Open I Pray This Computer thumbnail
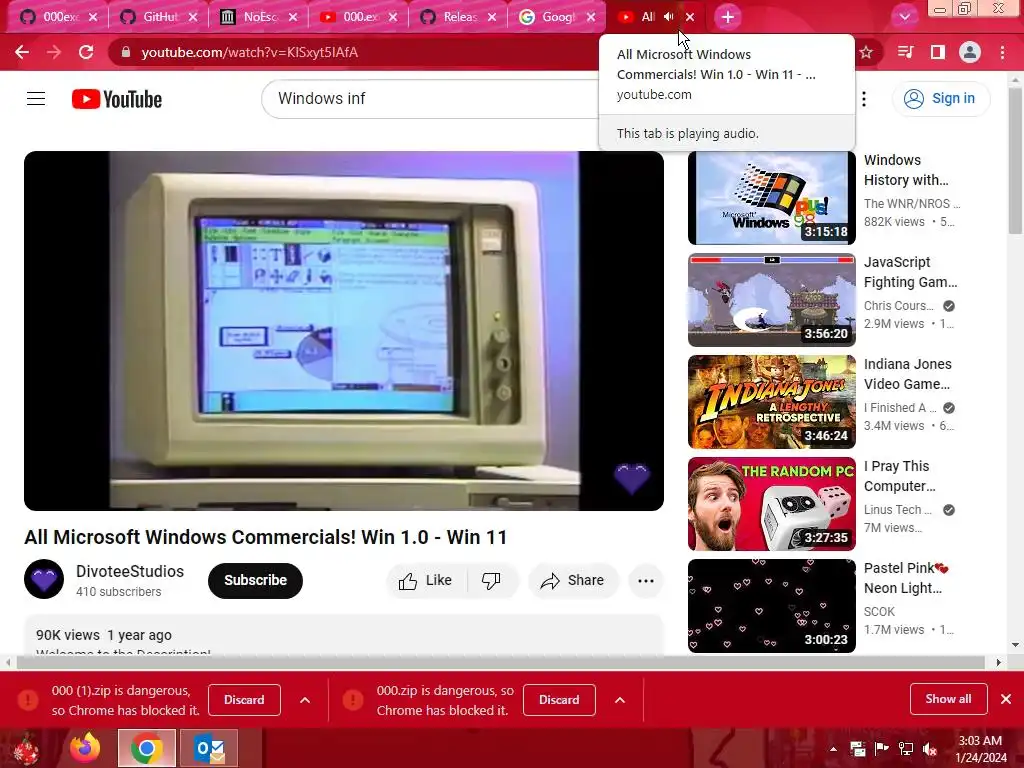Screen dimensions: 1024x768 click(771, 504)
